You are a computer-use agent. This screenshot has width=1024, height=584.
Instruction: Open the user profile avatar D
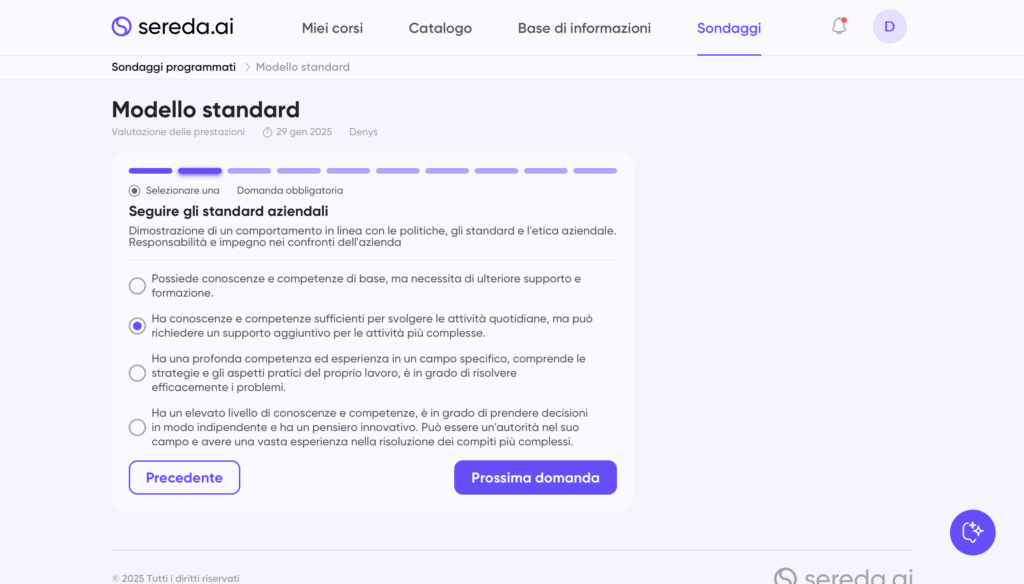pyautogui.click(x=889, y=27)
